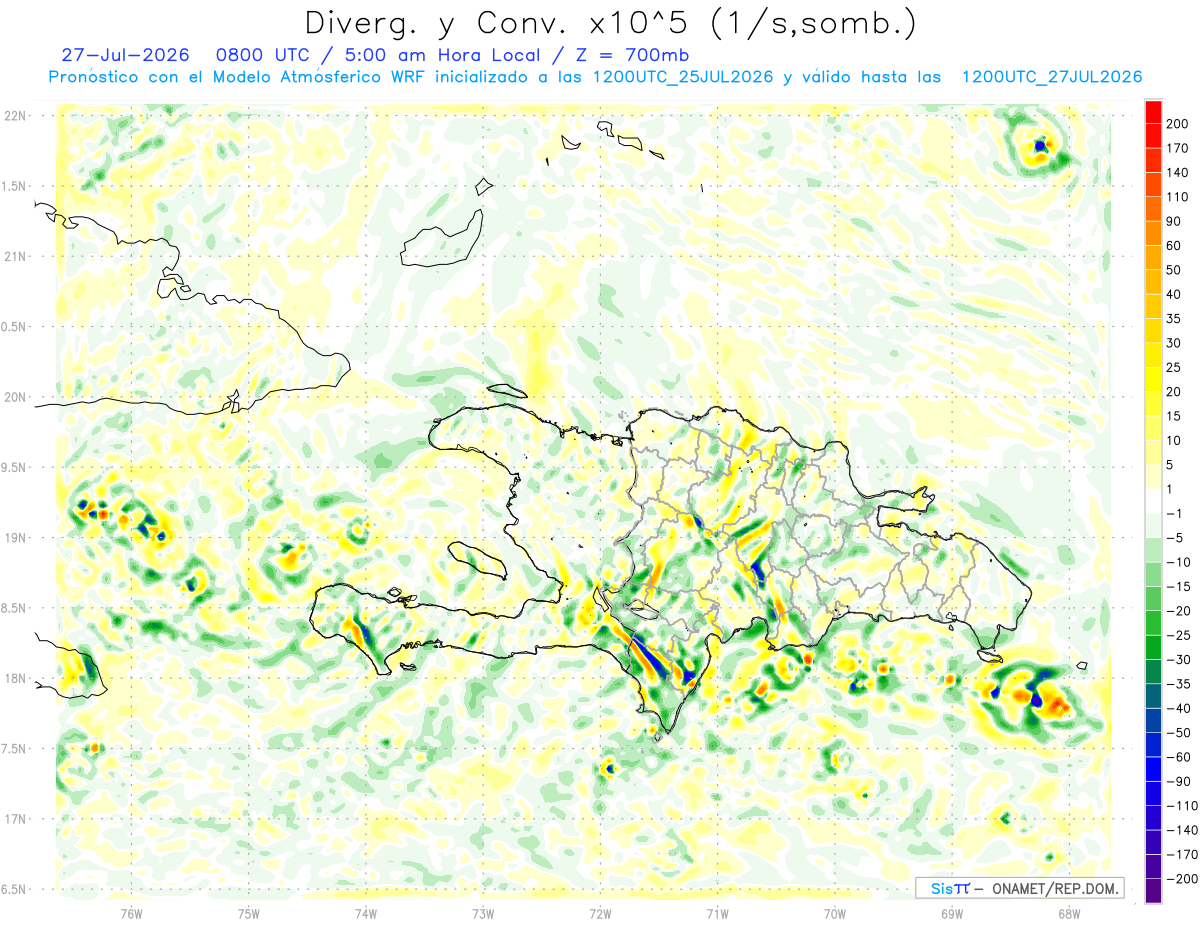Click the positive "15" color scale value

point(1174,416)
